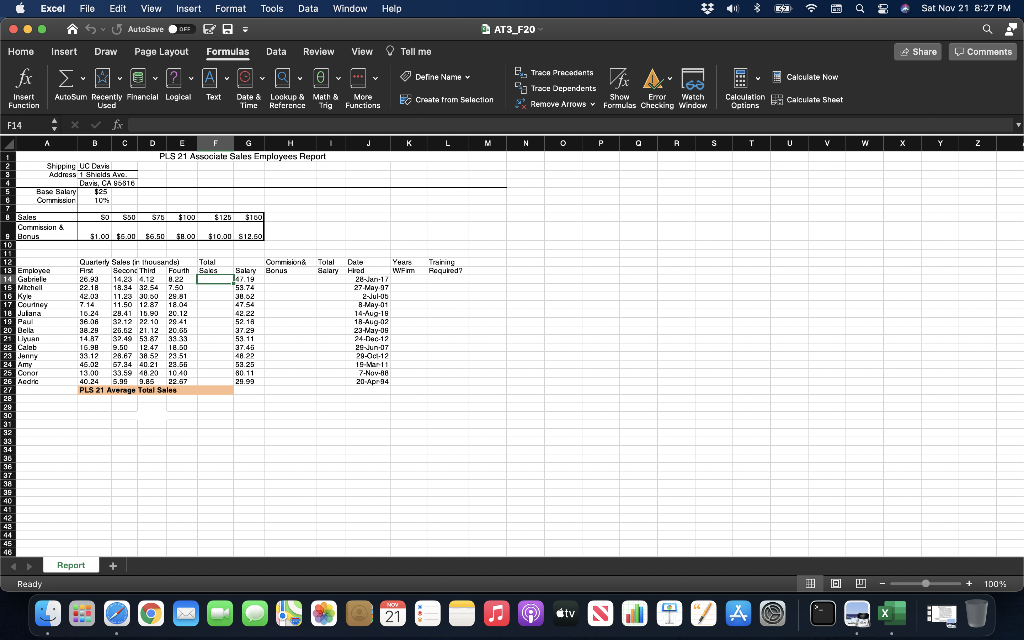The width and height of the screenshot is (1024, 640).
Task: Open the Review ribbon tab
Action: point(319,52)
